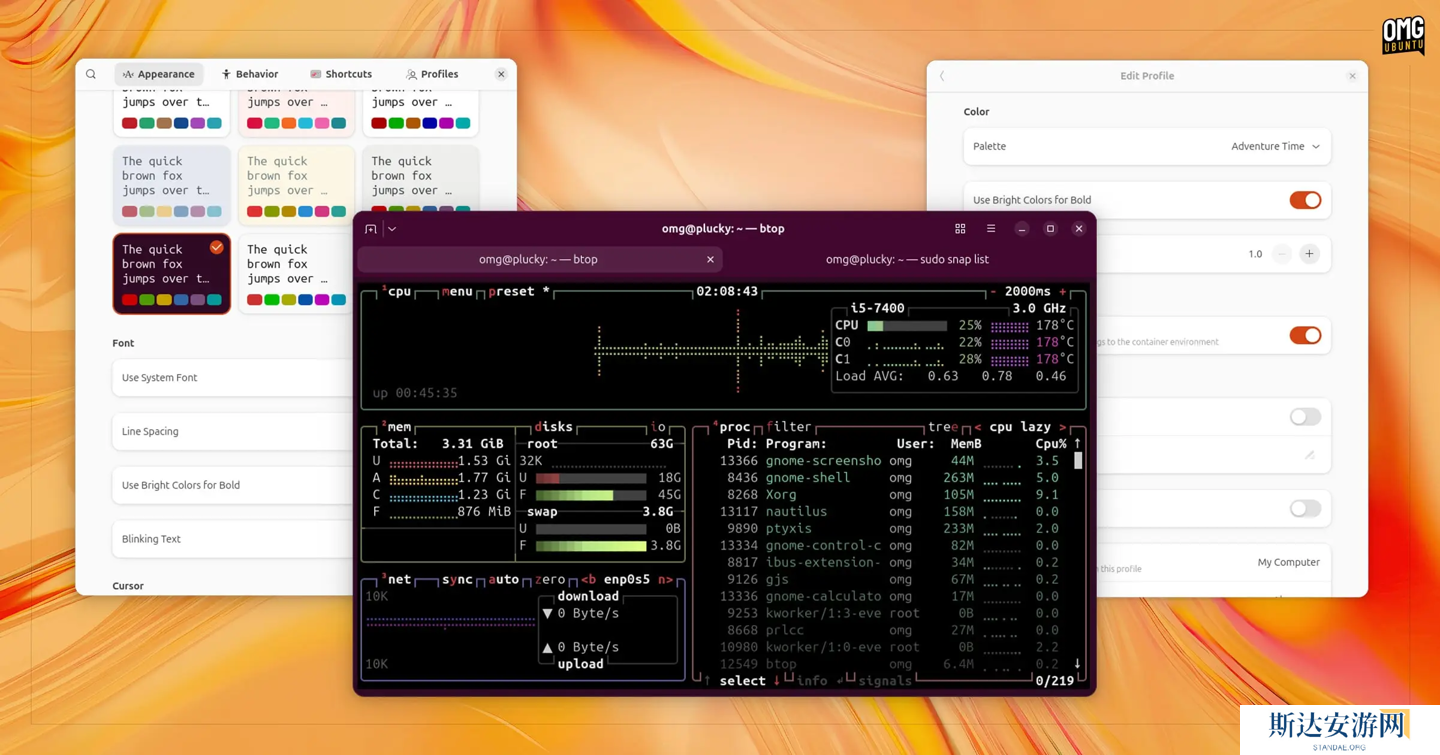This screenshot has width=1440, height=755.
Task: Click the Use System Font row
Action: (x=232, y=378)
